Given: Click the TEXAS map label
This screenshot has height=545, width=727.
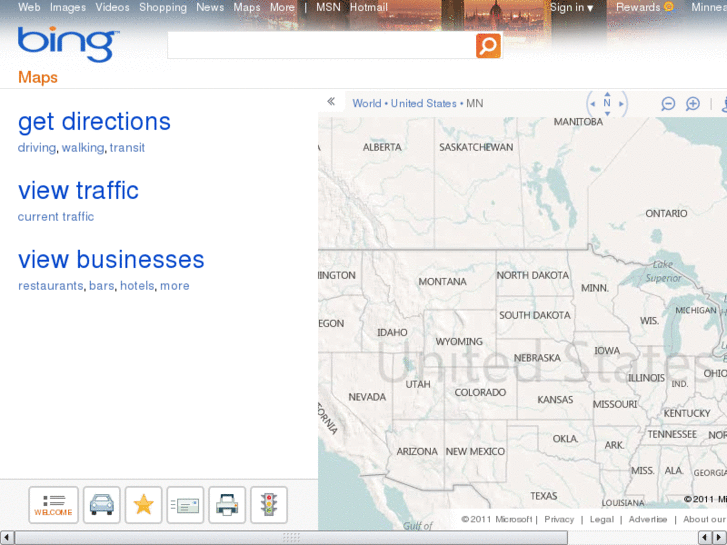Looking at the screenshot, I should (x=544, y=496).
